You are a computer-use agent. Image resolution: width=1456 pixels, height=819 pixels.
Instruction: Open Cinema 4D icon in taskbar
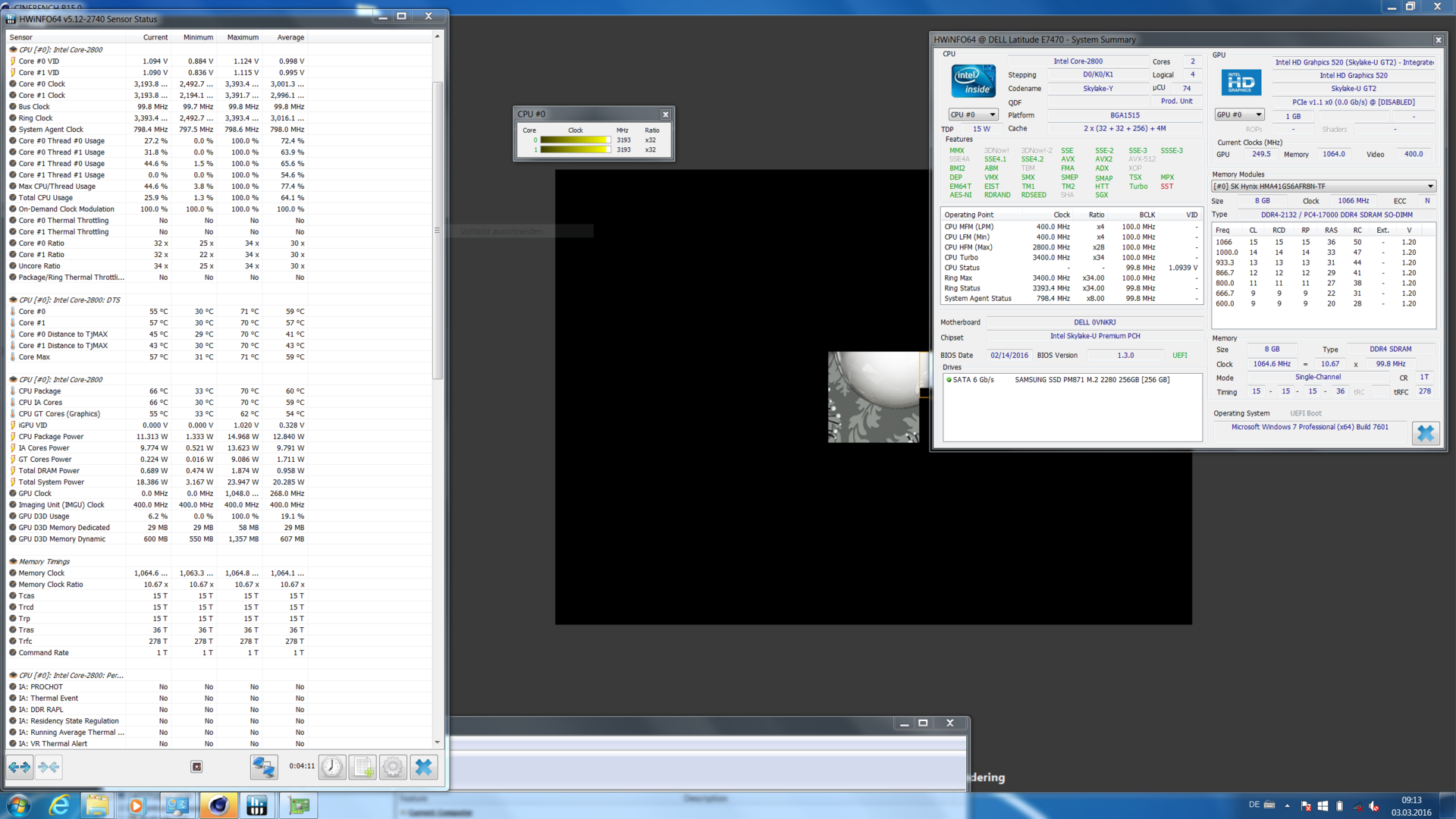coord(218,805)
